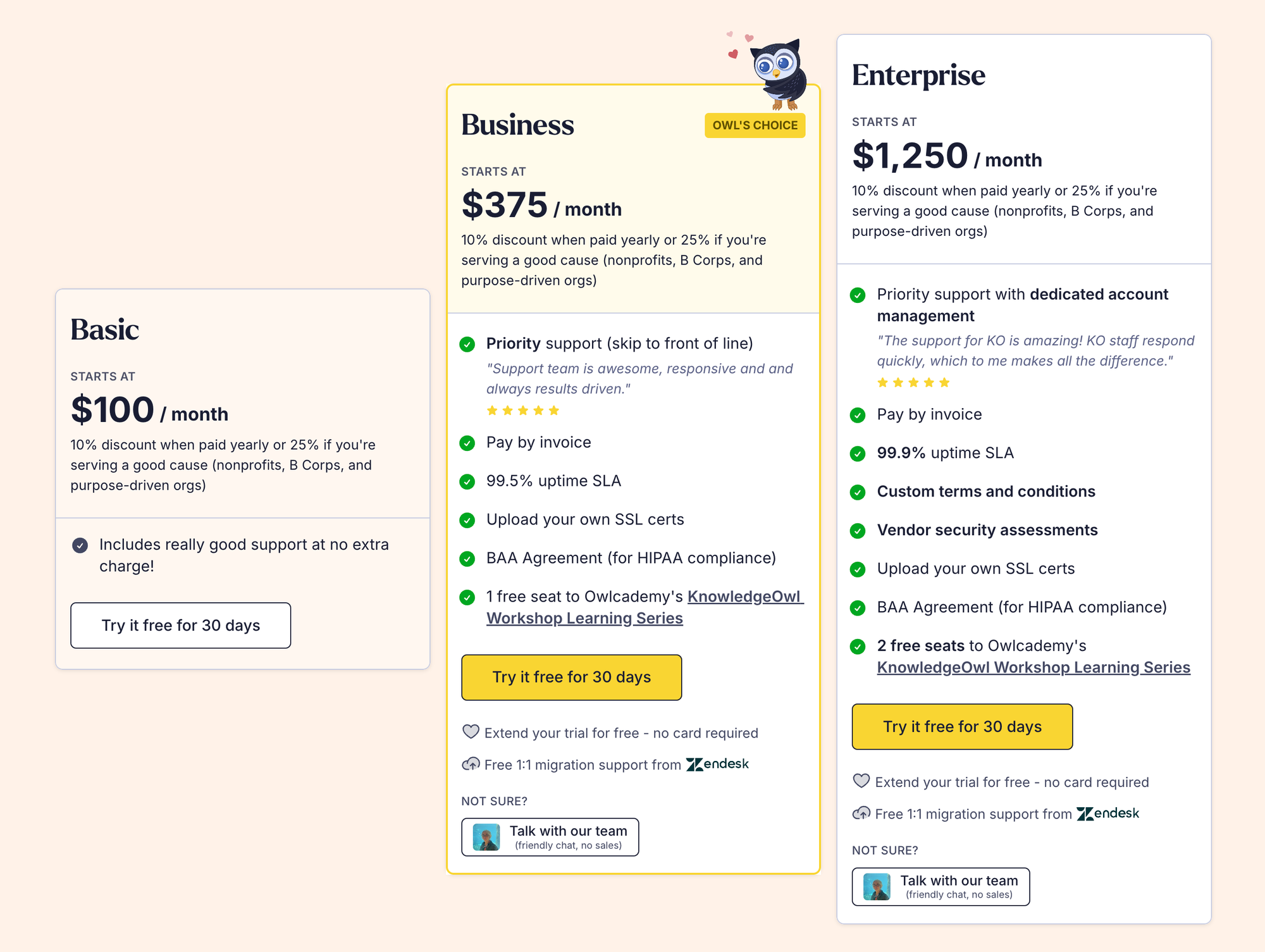Click the heart icon beside Enterprise trial extension text
The width and height of the screenshot is (1265, 952).
click(861, 782)
